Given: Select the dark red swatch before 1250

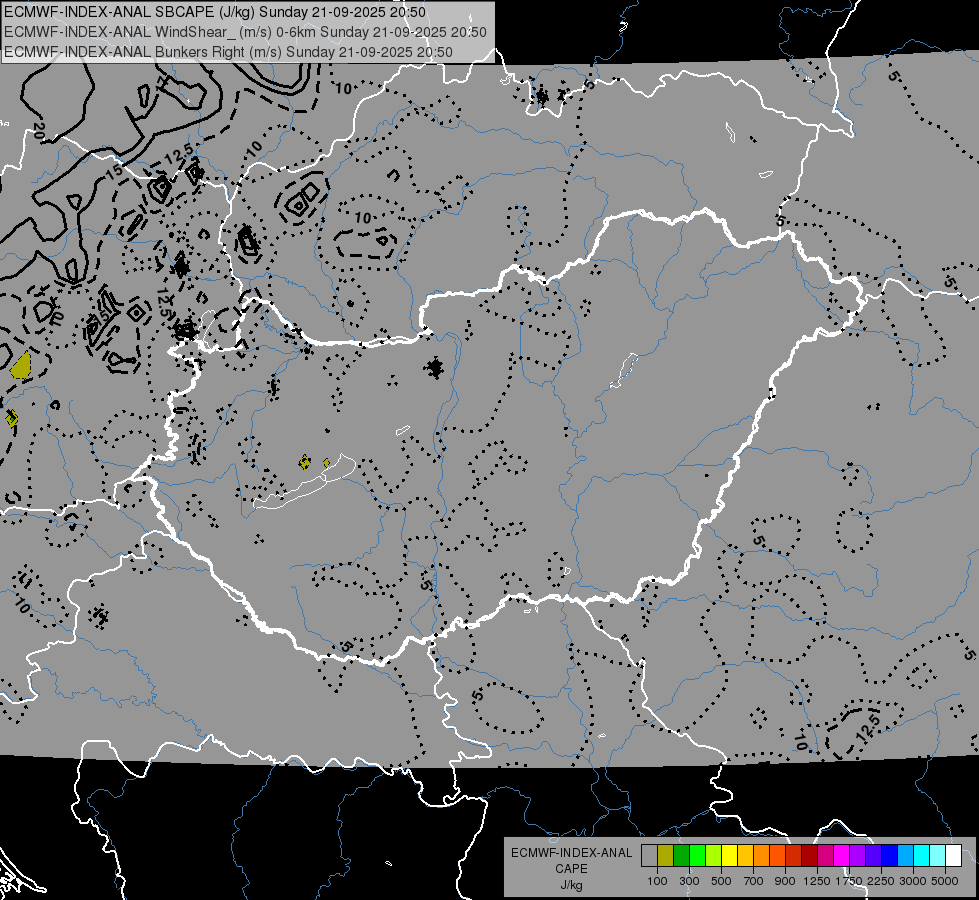Looking at the screenshot, I should [x=809, y=856].
